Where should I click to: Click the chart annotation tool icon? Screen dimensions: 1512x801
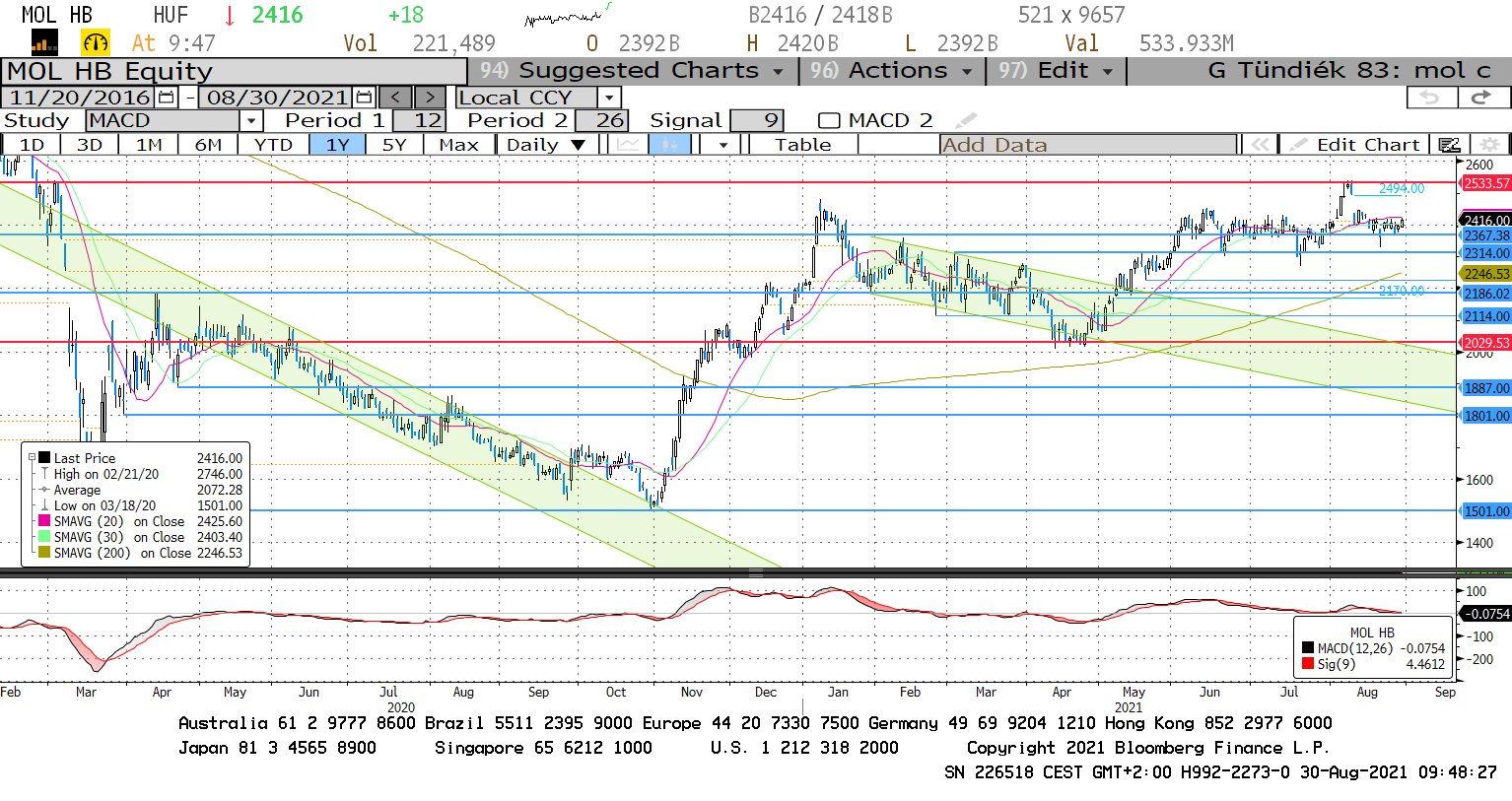(x=1449, y=145)
